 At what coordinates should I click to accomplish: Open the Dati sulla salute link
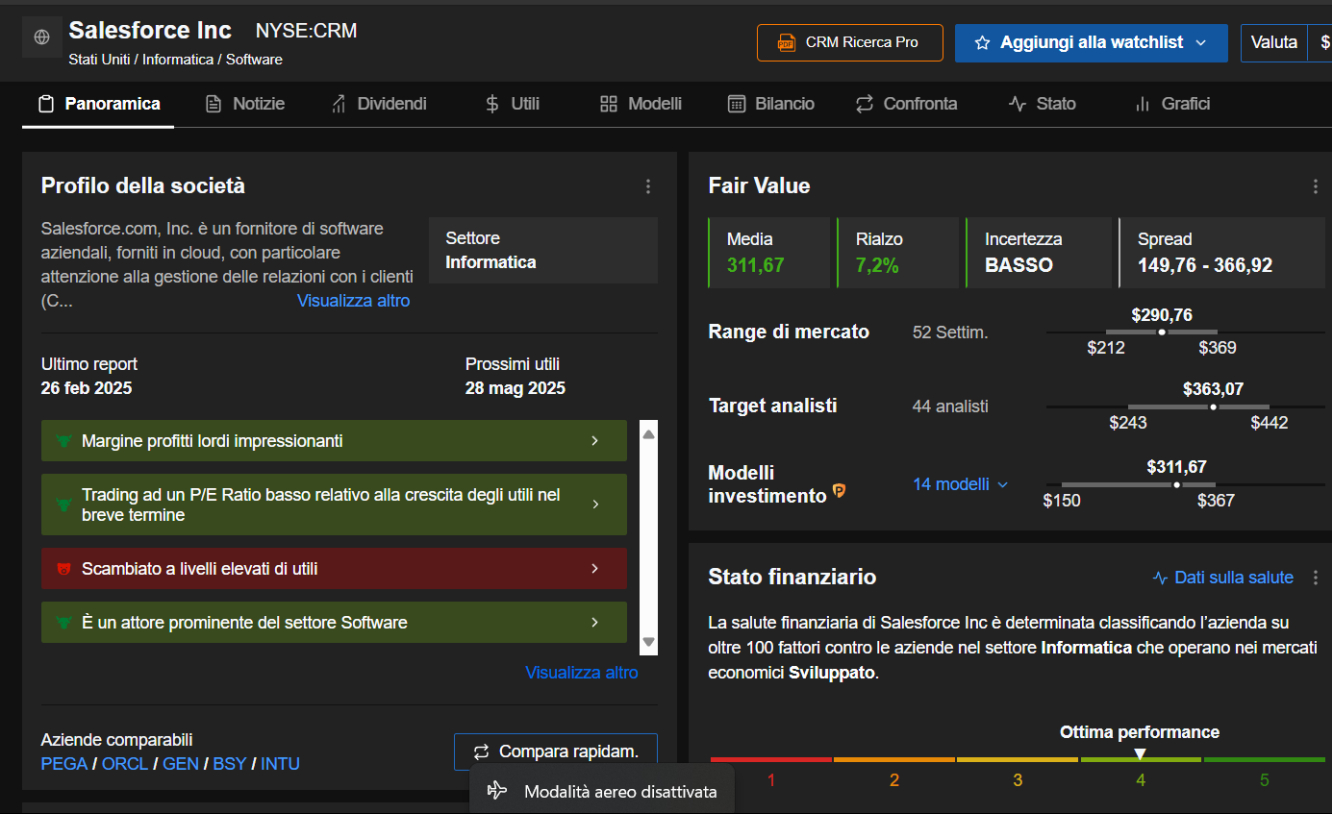coord(1223,578)
